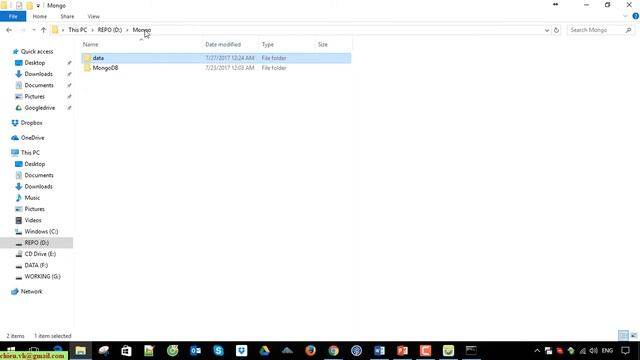This screenshot has height=360, width=640.
Task: Open Dropbox in navigation pane
Action: point(31,123)
